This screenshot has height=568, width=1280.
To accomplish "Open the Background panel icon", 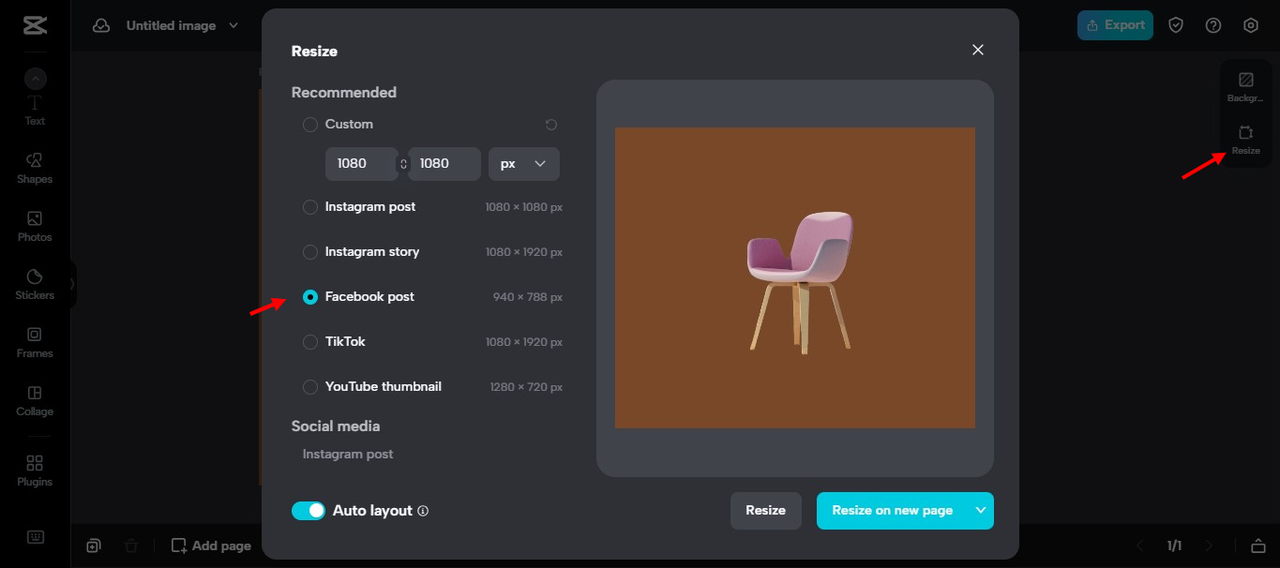I will click(x=1246, y=86).
